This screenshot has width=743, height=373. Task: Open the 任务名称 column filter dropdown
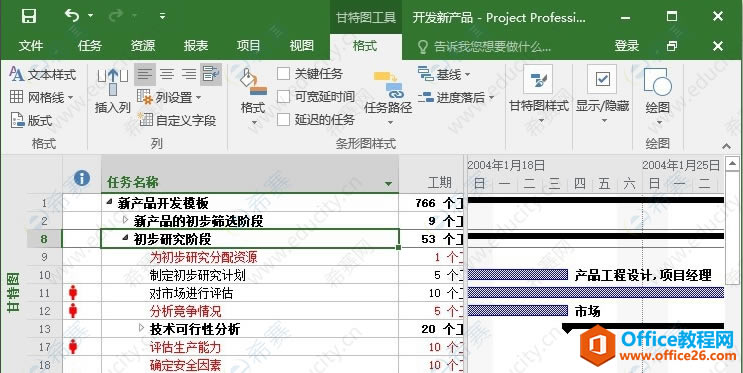coord(389,183)
